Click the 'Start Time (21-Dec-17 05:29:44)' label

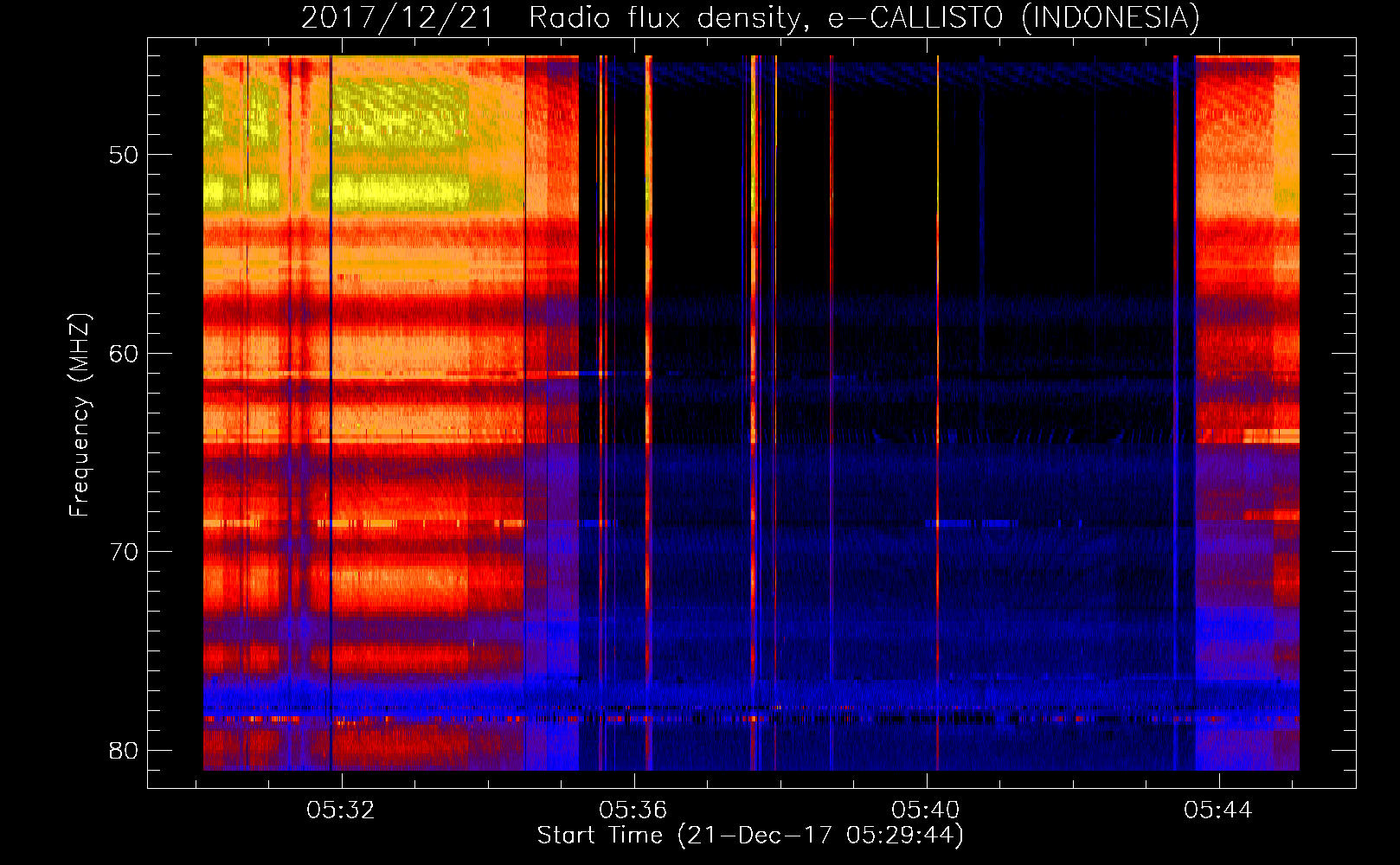[x=750, y=836]
